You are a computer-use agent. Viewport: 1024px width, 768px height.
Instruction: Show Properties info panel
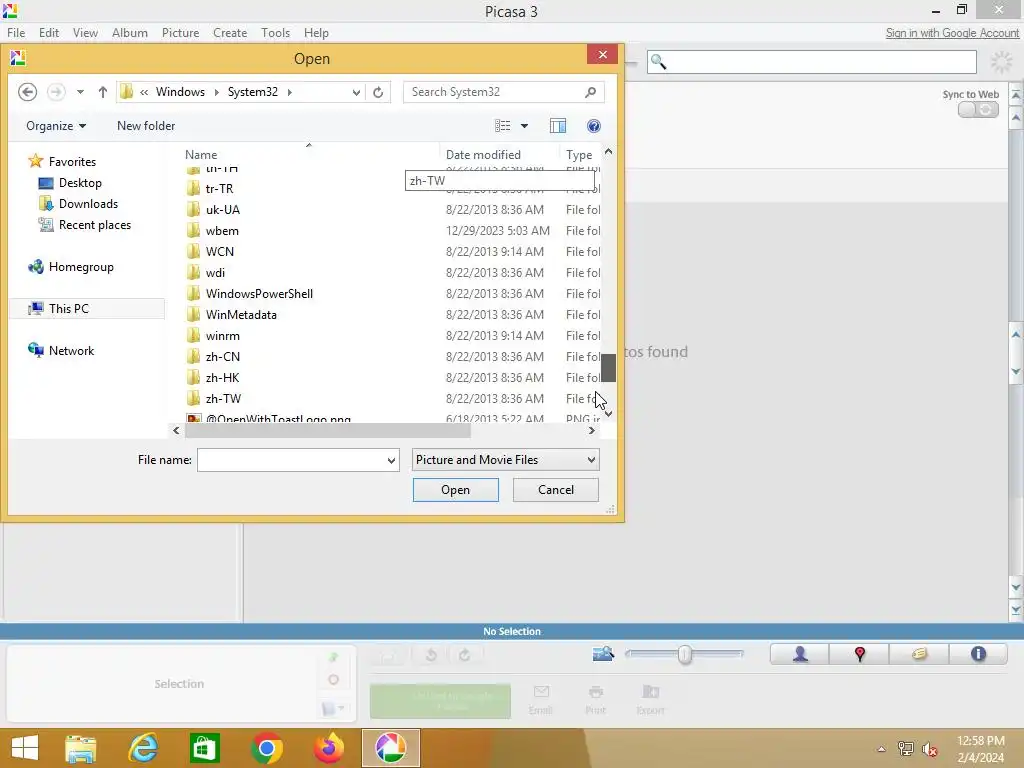pos(978,654)
